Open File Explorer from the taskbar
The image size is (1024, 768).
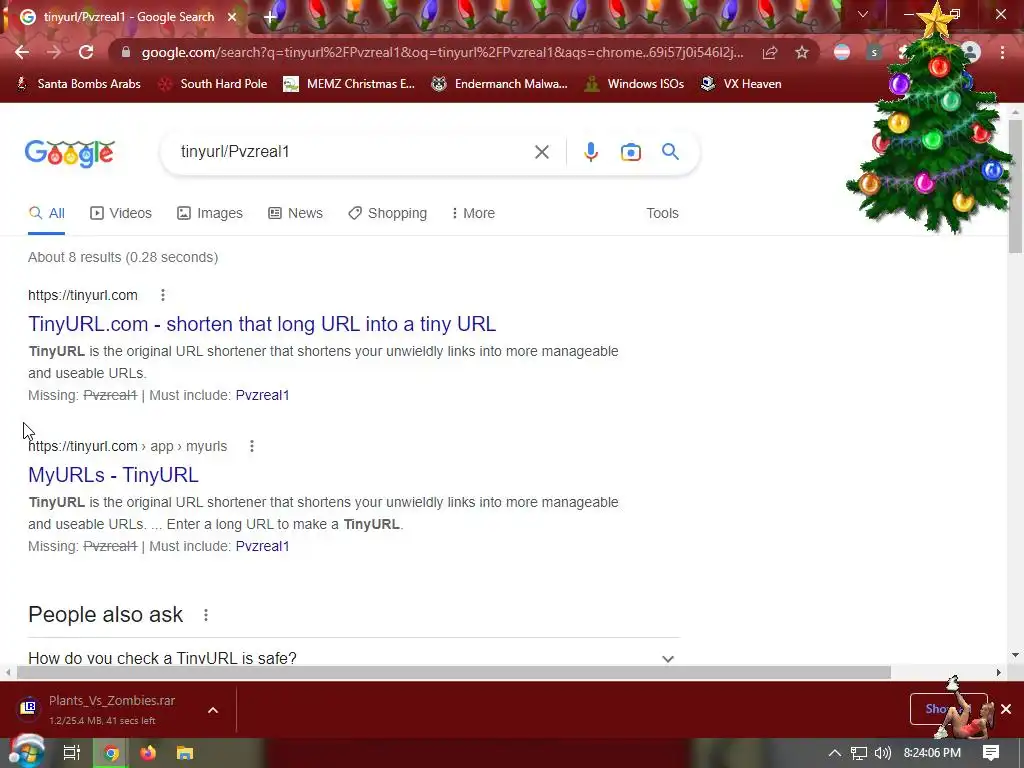[x=185, y=753]
